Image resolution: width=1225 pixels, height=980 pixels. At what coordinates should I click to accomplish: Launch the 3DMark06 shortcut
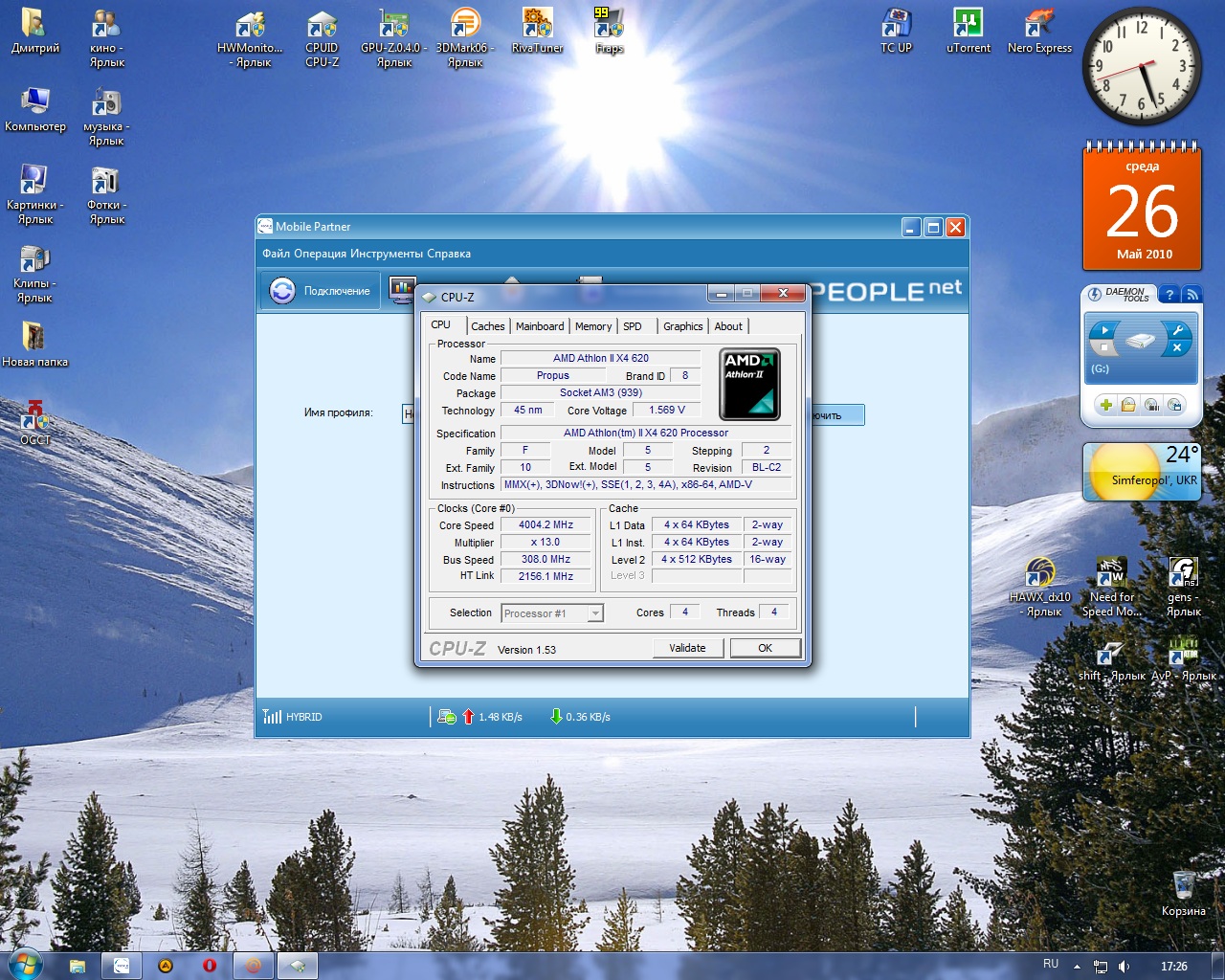pyautogui.click(x=465, y=38)
